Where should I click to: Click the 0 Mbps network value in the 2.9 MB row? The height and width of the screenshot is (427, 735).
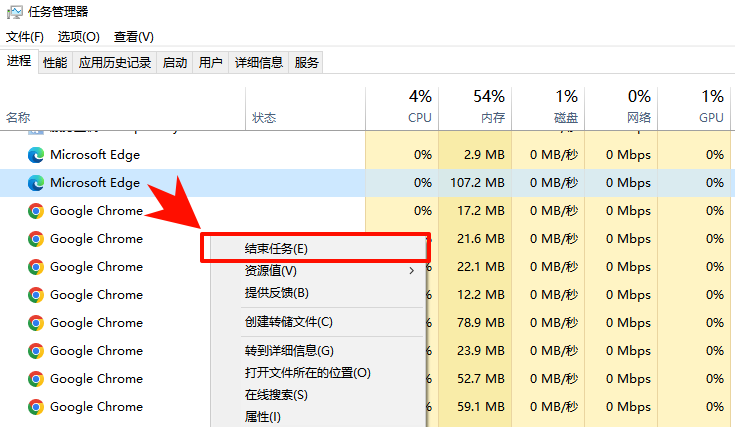pyautogui.click(x=628, y=154)
